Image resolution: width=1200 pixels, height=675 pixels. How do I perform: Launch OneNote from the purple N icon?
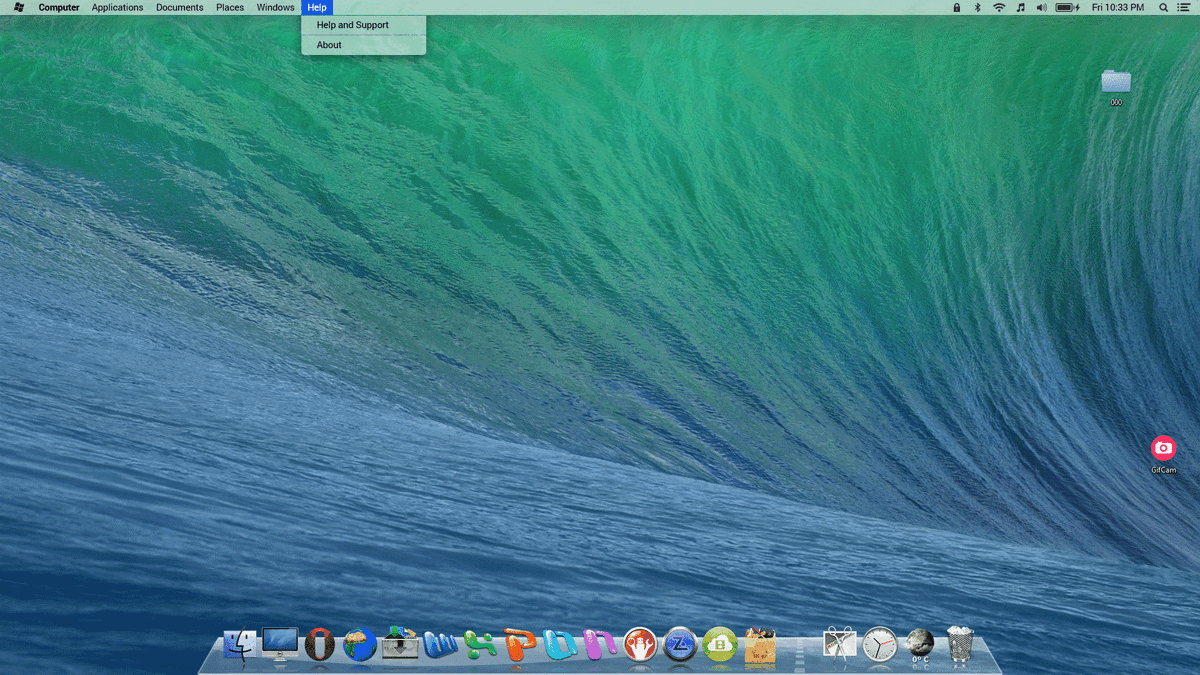(600, 644)
